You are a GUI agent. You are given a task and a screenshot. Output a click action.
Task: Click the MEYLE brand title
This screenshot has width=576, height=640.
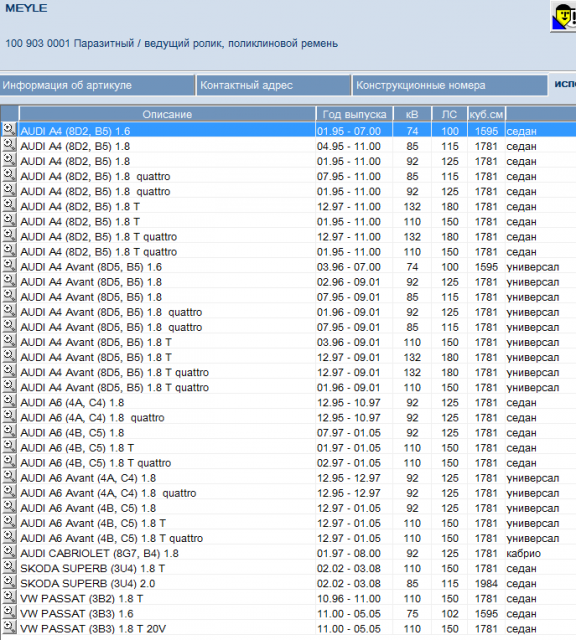(x=26, y=8)
